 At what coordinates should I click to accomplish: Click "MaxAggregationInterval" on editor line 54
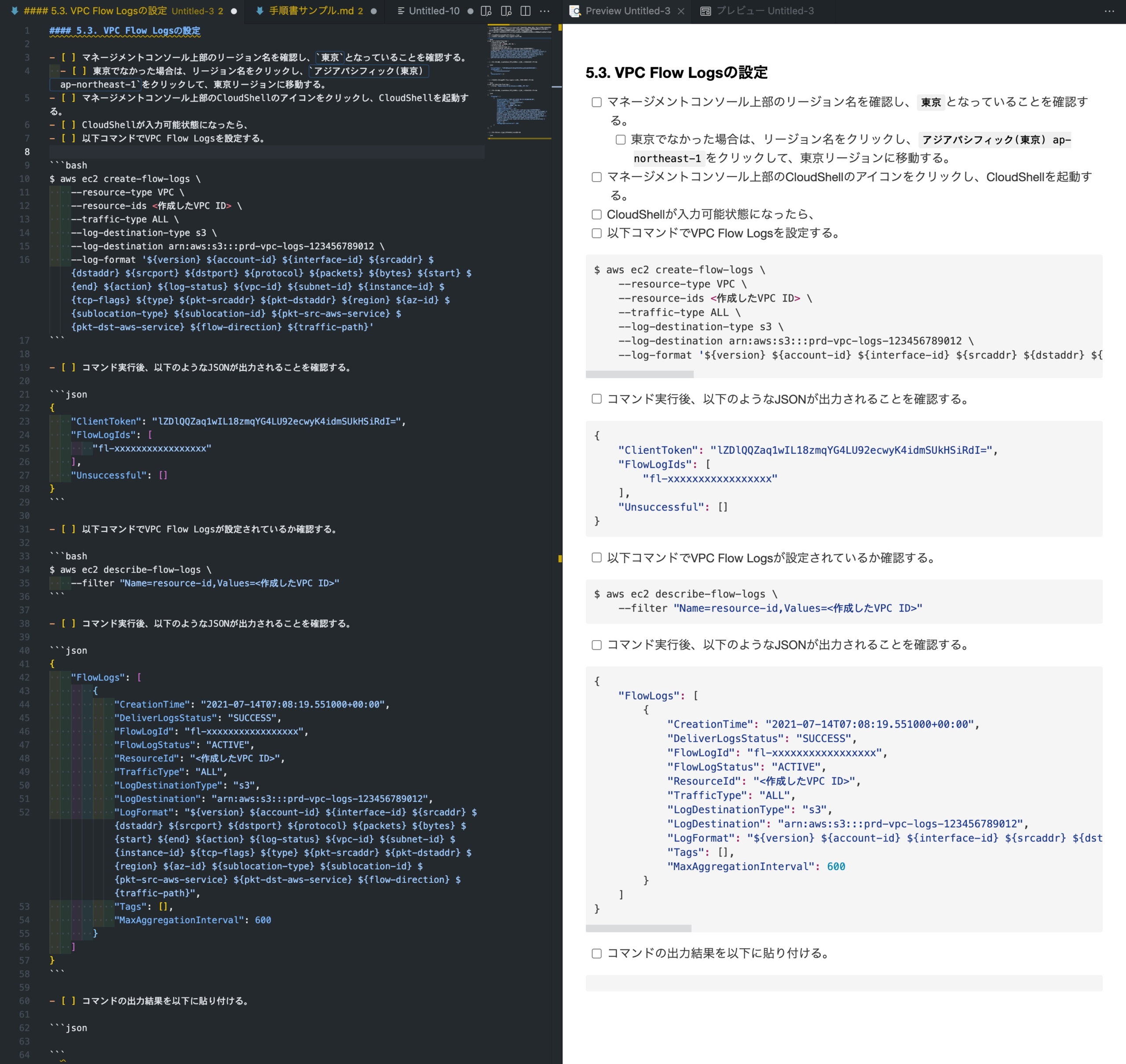point(179,920)
